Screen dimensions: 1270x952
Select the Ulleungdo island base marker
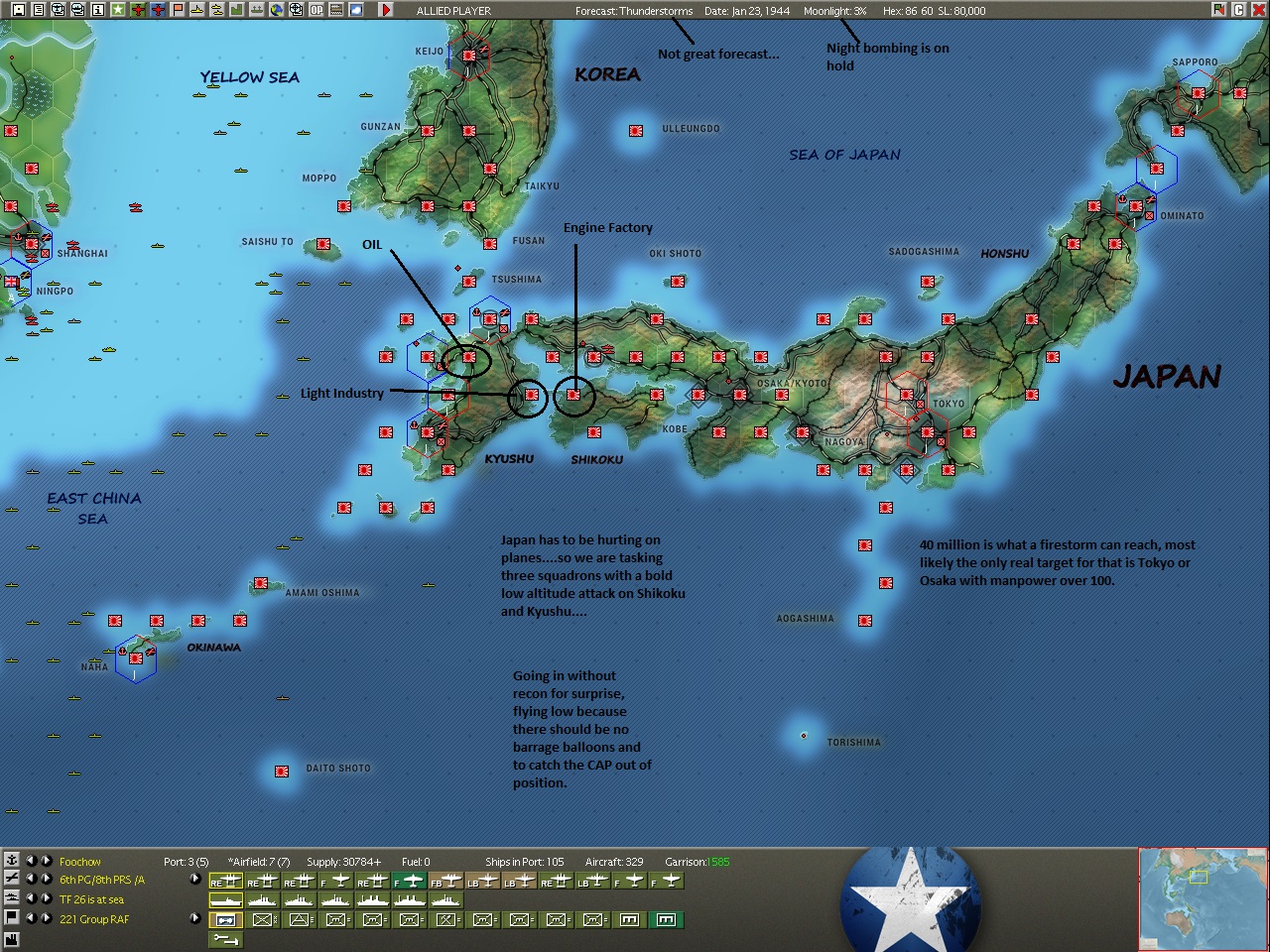[636, 130]
